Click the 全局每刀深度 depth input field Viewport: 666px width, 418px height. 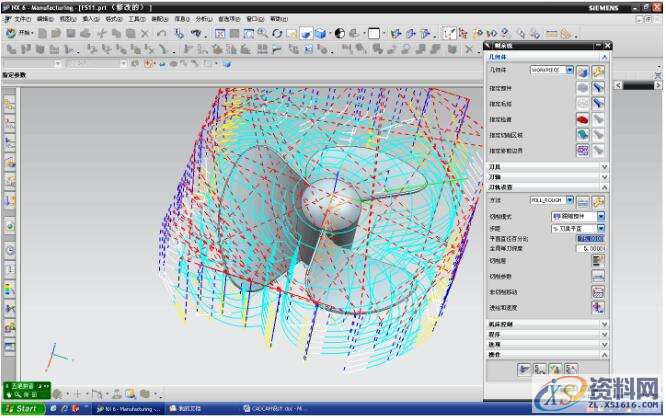[x=588, y=248]
